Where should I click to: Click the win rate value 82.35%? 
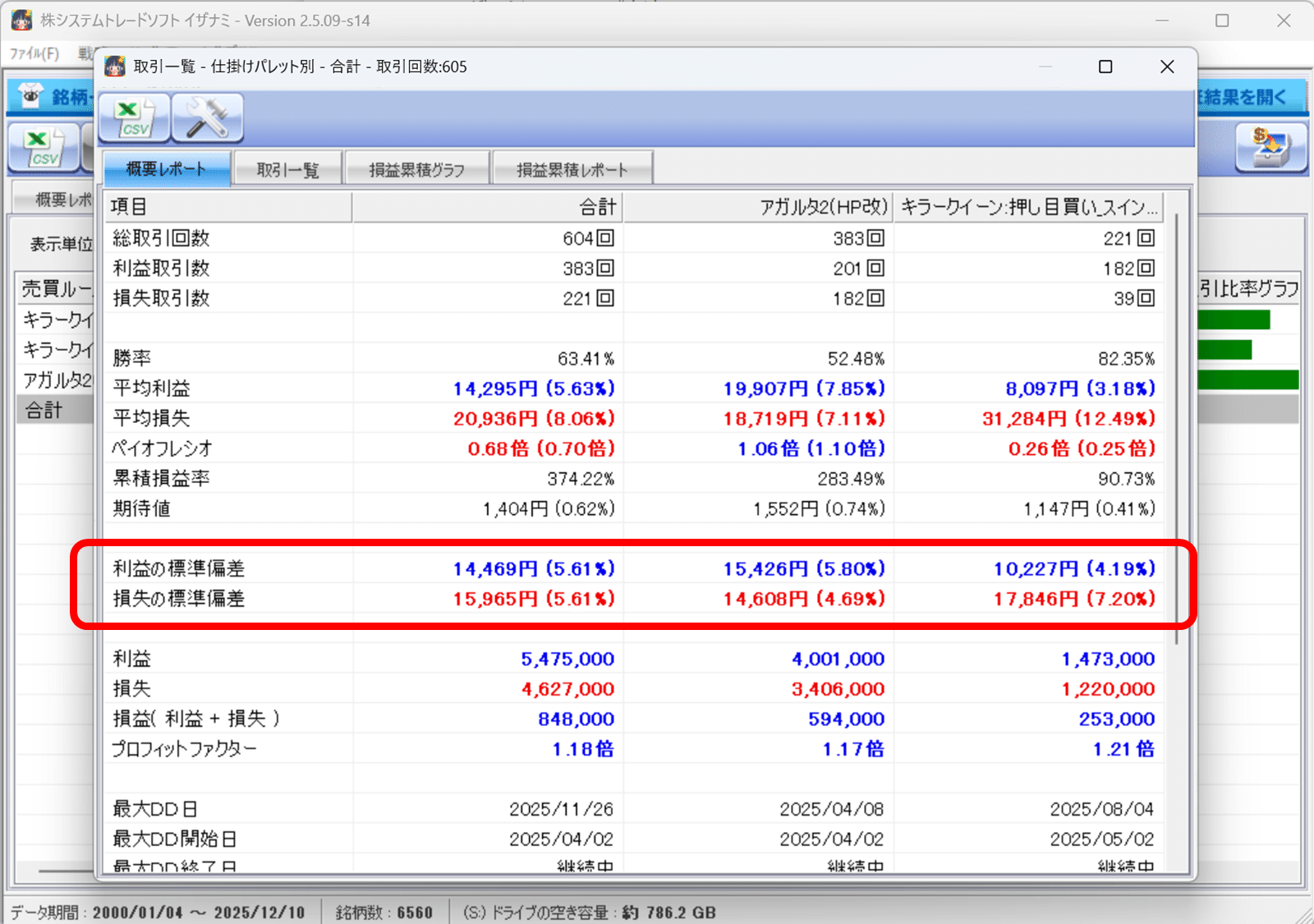pyautogui.click(x=1126, y=358)
